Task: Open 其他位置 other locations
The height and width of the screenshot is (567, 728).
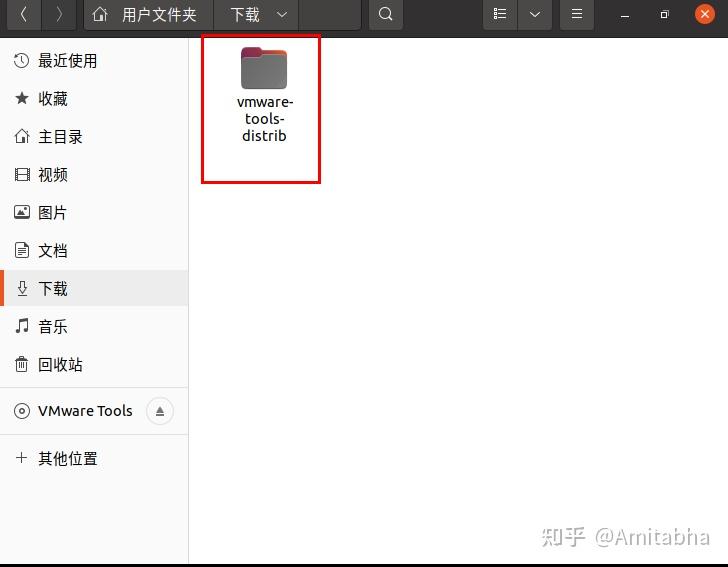Action: tap(94, 459)
